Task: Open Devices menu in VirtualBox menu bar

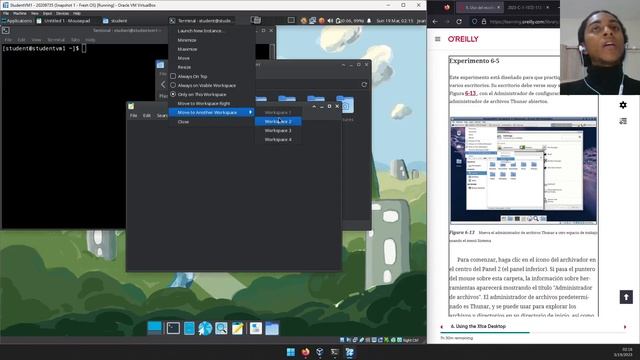Action: point(62,13)
